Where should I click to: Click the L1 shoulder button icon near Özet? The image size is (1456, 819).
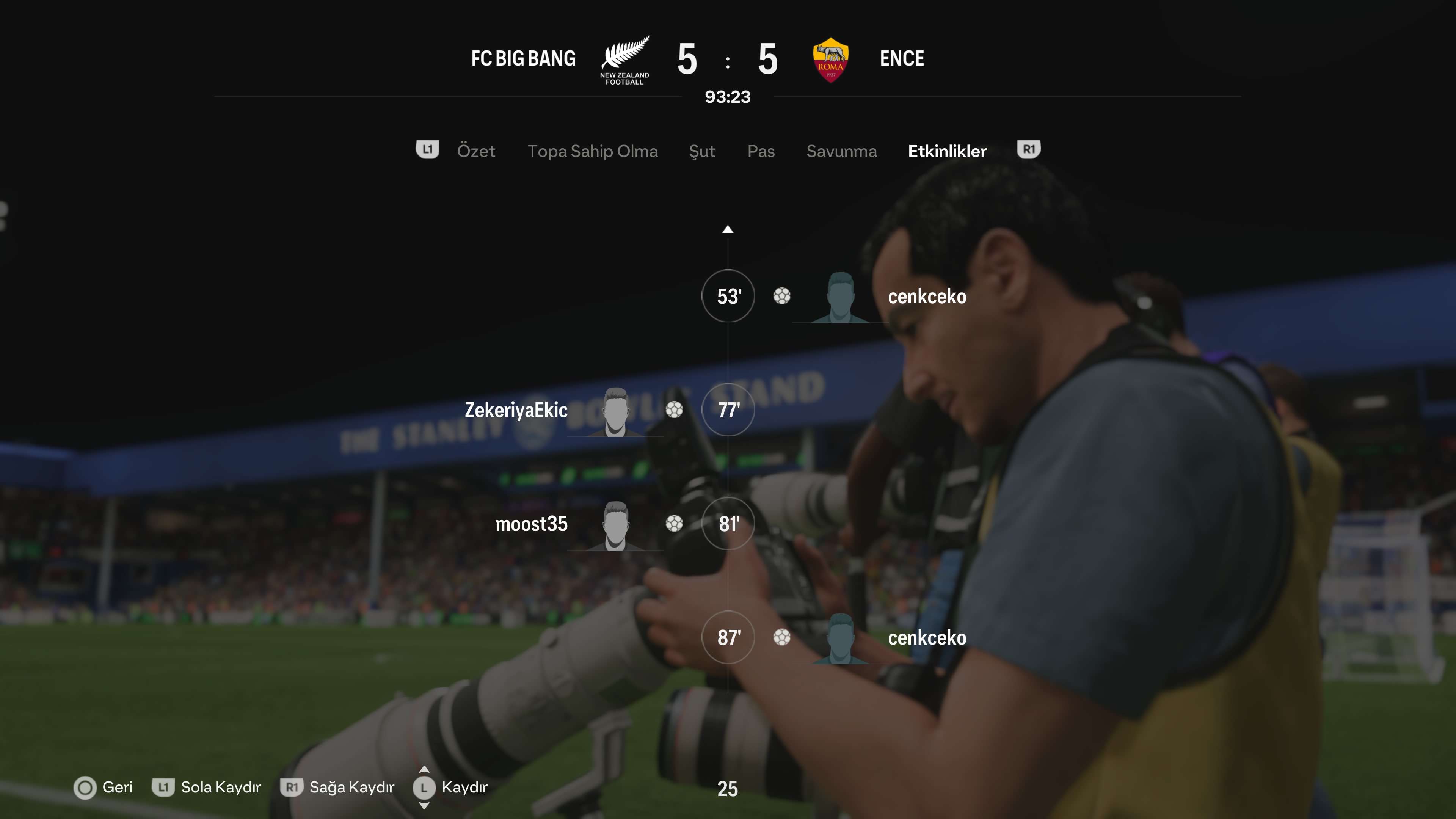(427, 150)
